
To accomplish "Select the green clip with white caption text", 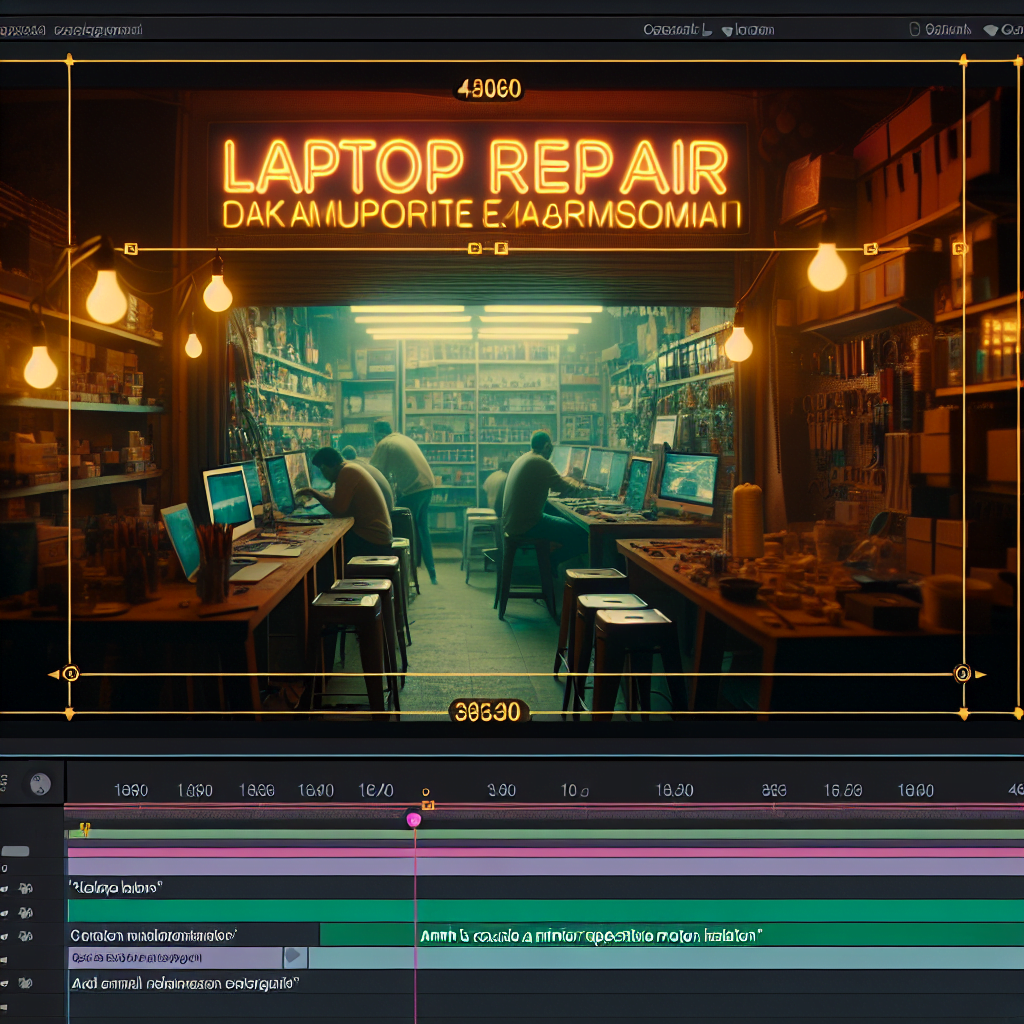I will click(x=588, y=935).
